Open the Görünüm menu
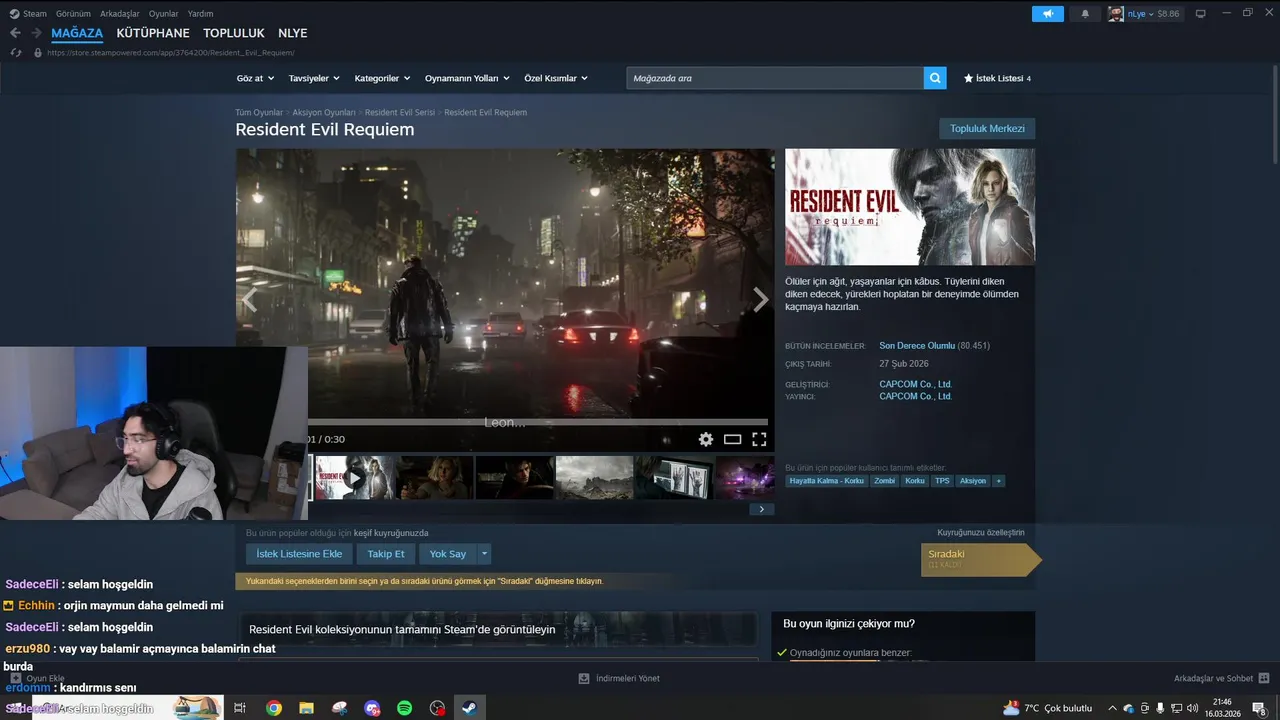Screen dimensions: 1280x720 point(73,14)
